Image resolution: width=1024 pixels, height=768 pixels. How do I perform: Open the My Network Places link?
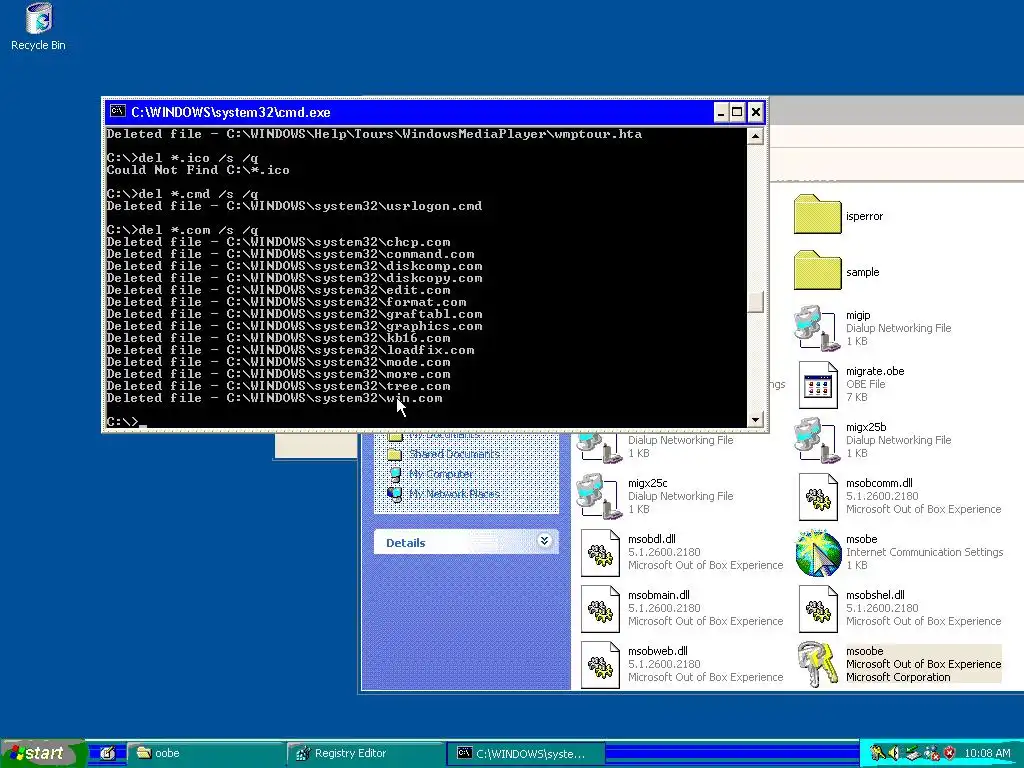[x=454, y=494]
